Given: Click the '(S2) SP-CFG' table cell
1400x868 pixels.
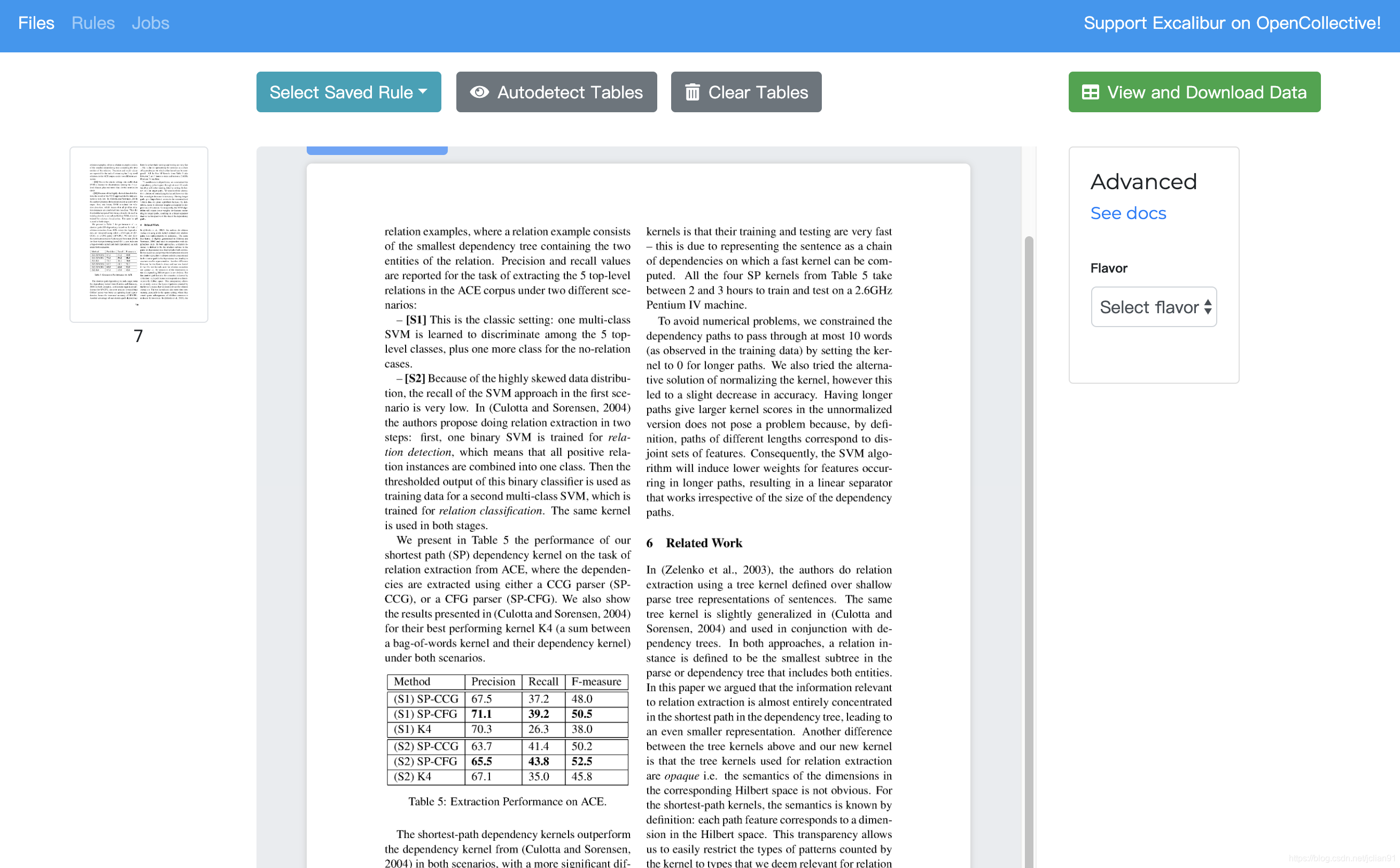Looking at the screenshot, I should pyautogui.click(x=426, y=761).
